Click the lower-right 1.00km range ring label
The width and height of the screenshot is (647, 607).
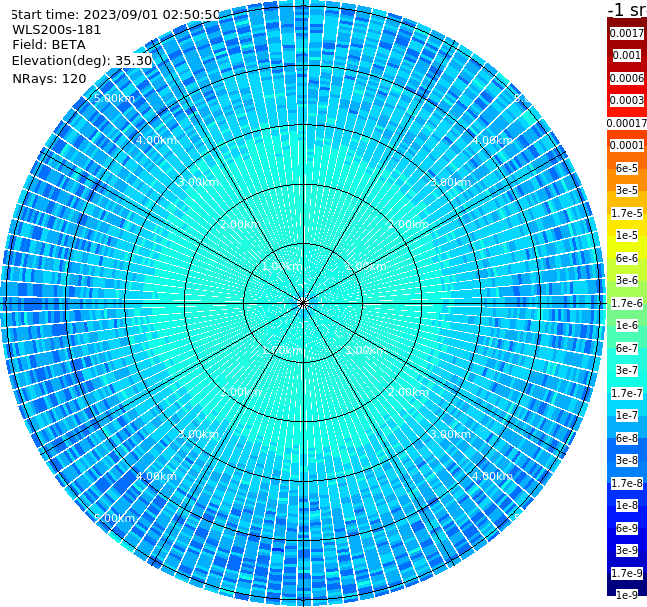point(366,350)
